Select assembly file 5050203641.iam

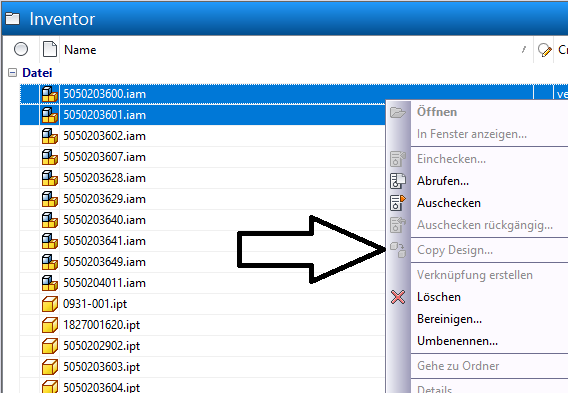coord(105,241)
